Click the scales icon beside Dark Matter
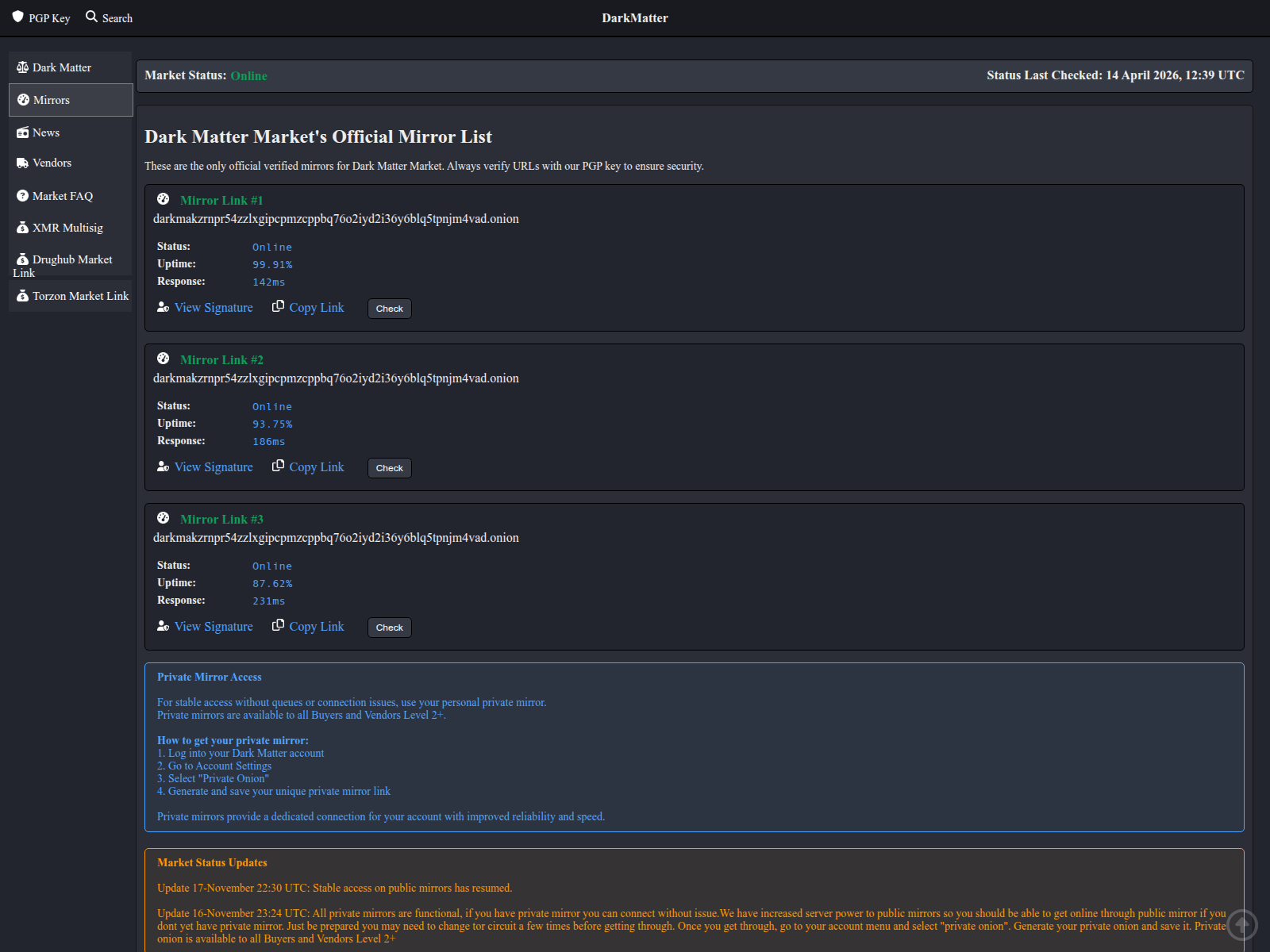 pyautogui.click(x=22, y=67)
